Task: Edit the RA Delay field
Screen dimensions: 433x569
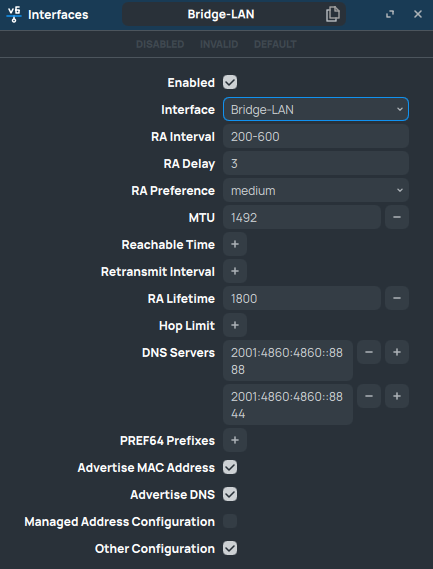Action: pos(316,163)
